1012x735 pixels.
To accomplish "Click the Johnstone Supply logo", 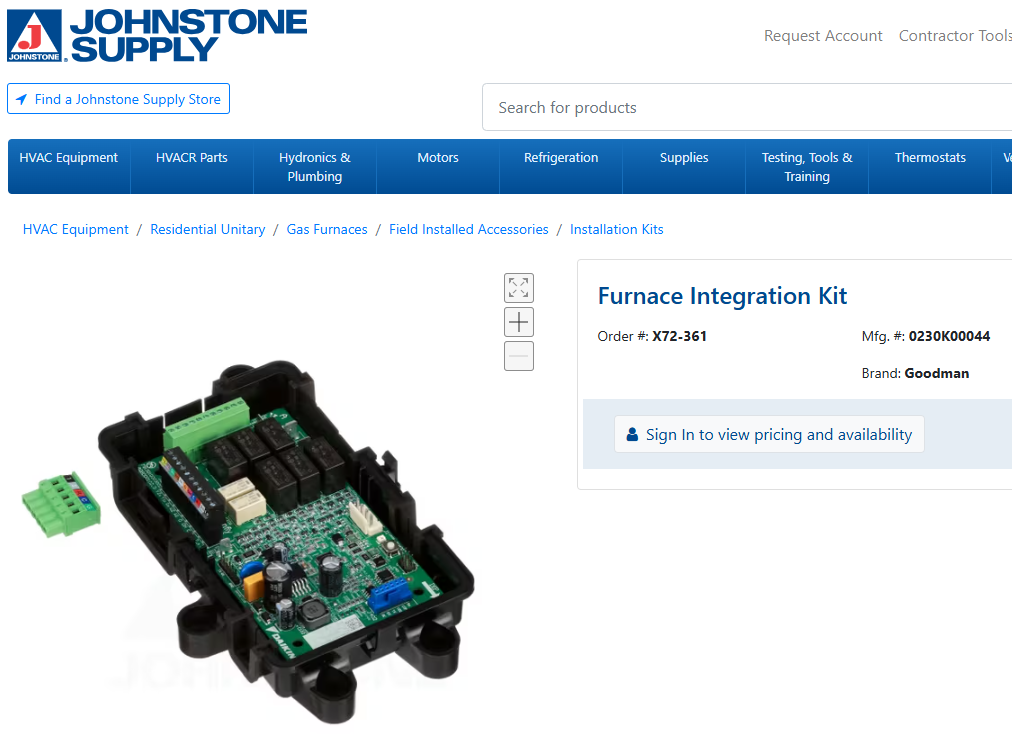I will tap(157, 35).
